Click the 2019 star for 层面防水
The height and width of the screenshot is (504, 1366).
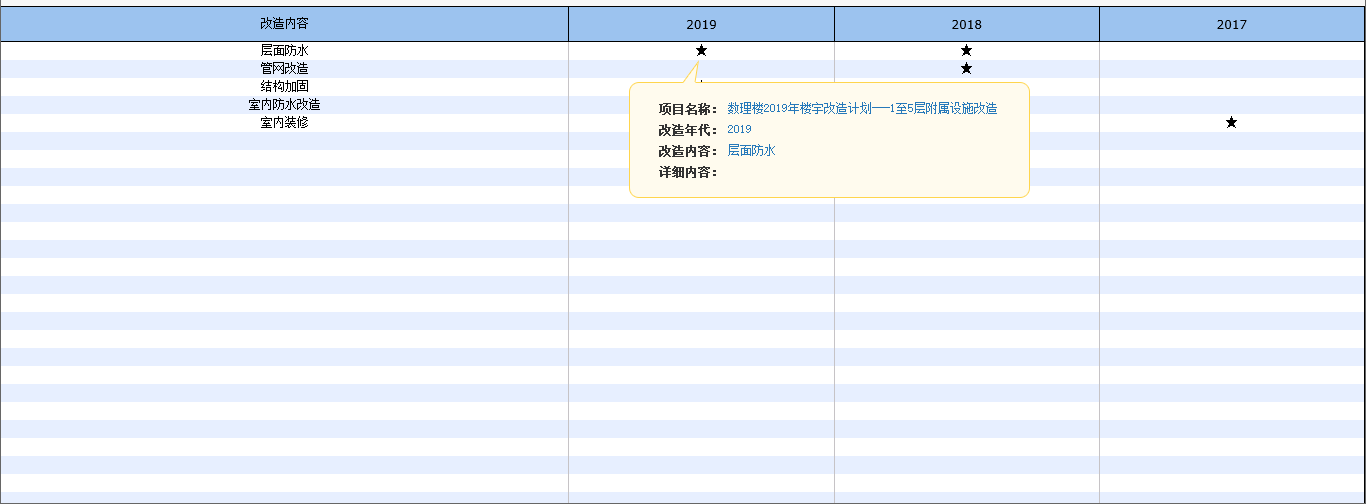[701, 50]
